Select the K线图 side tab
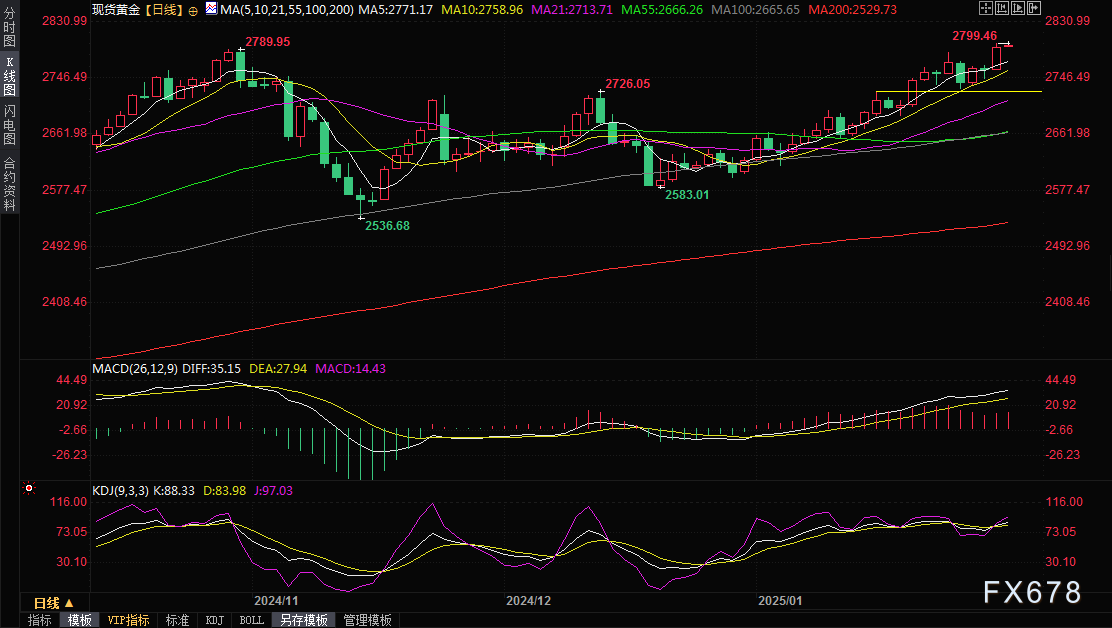Screen dimensions: 1112x628 tap(10, 77)
